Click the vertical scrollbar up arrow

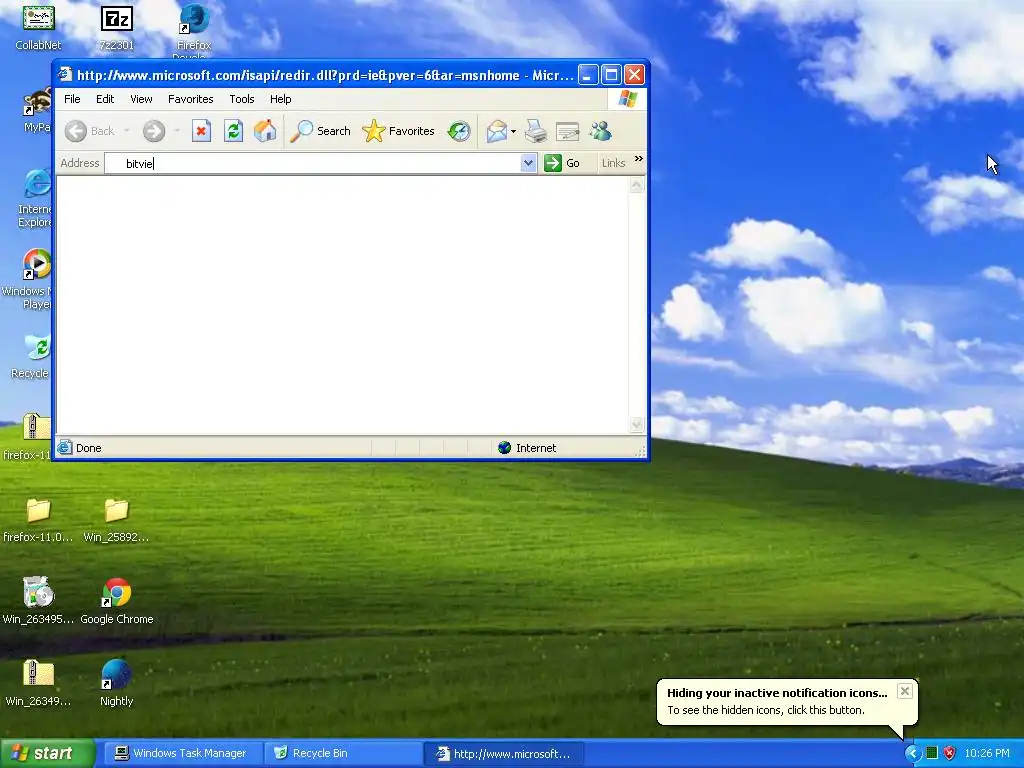(637, 186)
